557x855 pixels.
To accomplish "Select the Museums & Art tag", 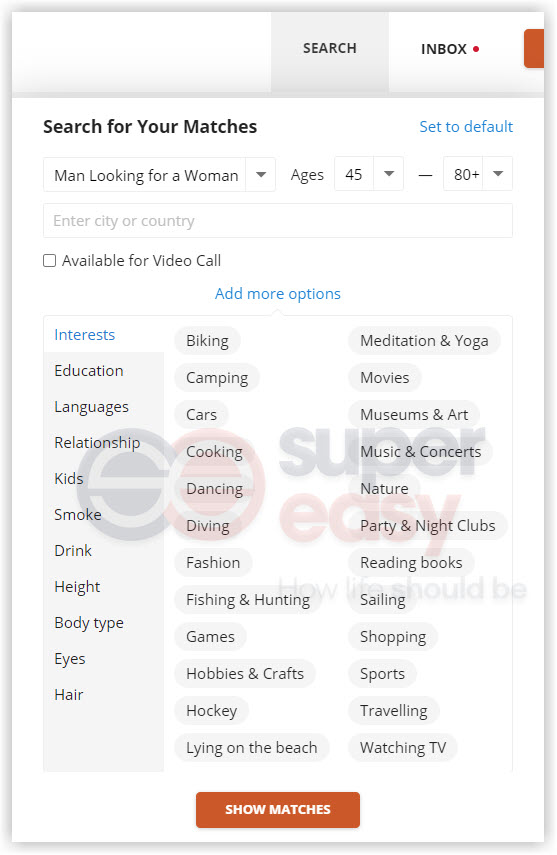I will 414,415.
